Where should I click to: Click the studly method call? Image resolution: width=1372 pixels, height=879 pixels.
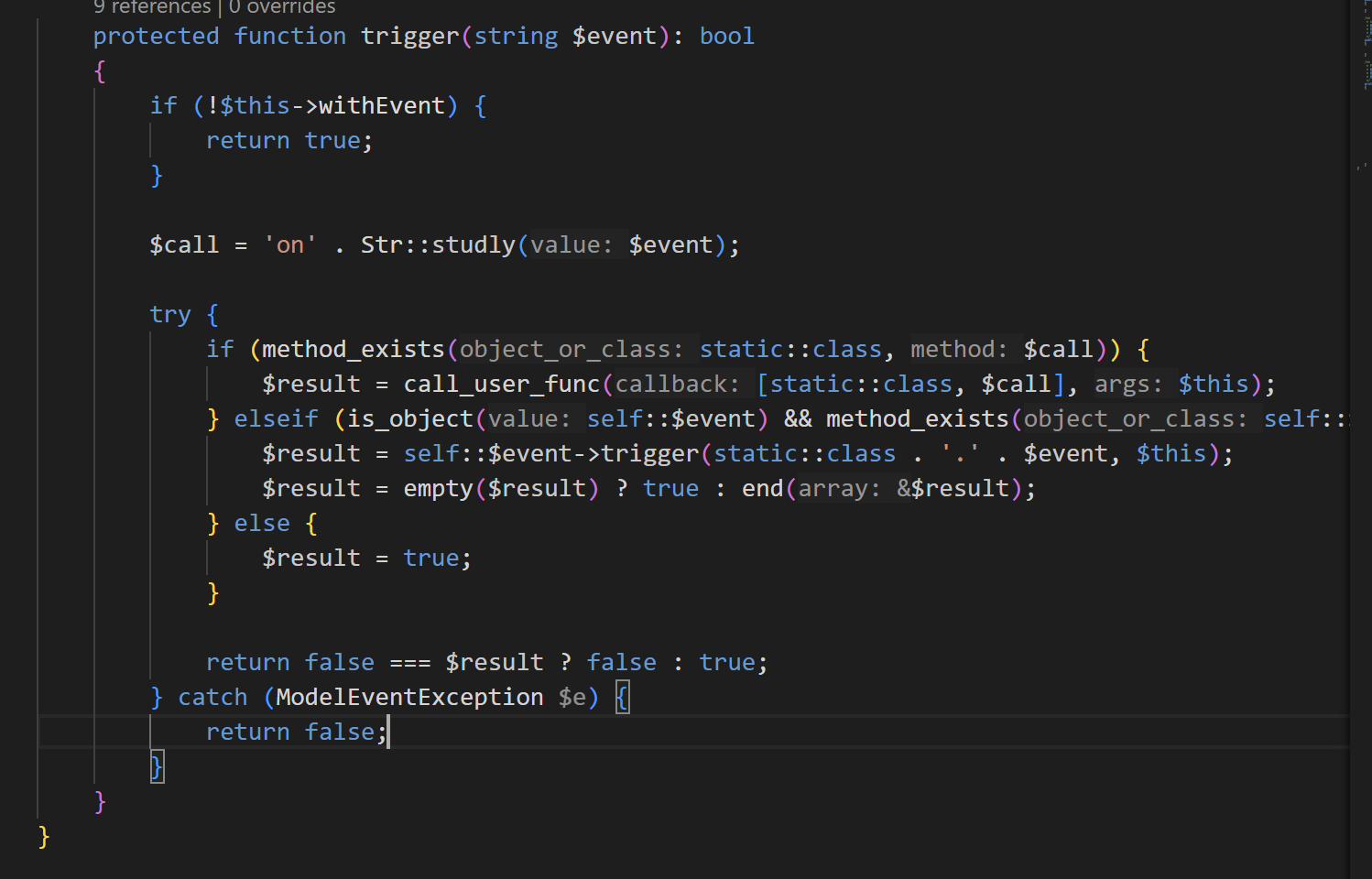[474, 245]
